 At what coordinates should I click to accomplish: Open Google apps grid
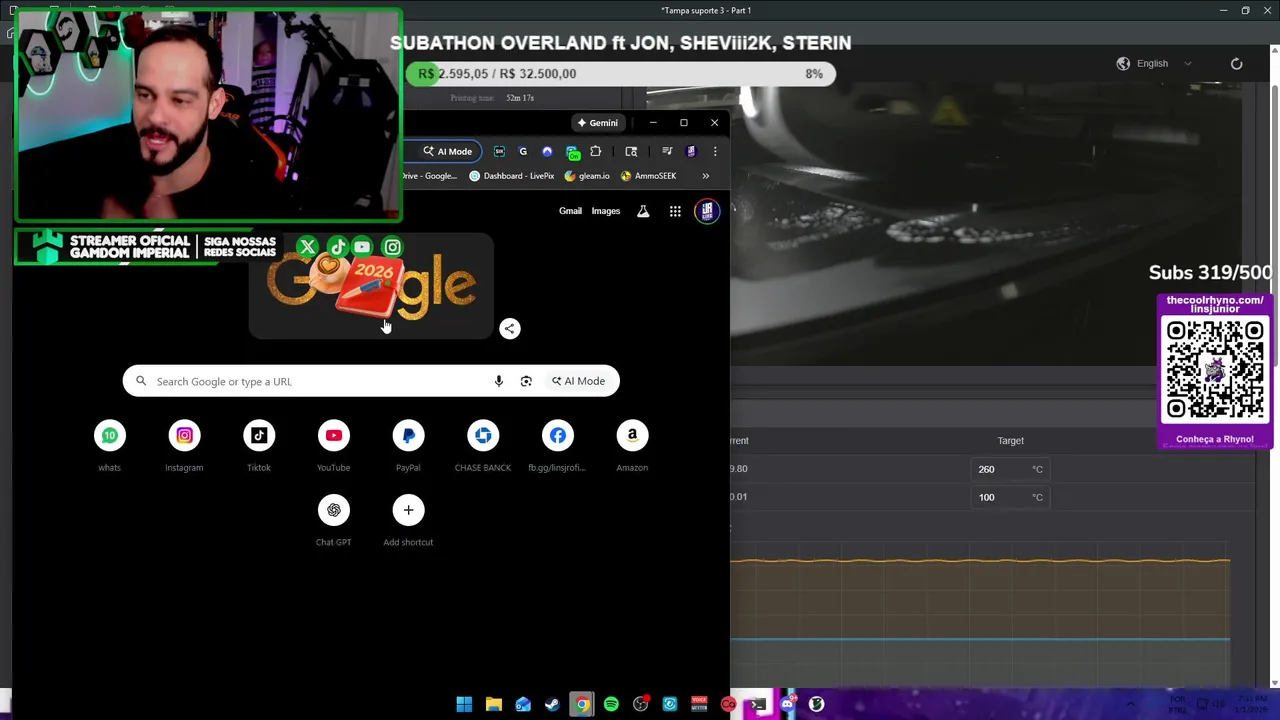coord(675,211)
